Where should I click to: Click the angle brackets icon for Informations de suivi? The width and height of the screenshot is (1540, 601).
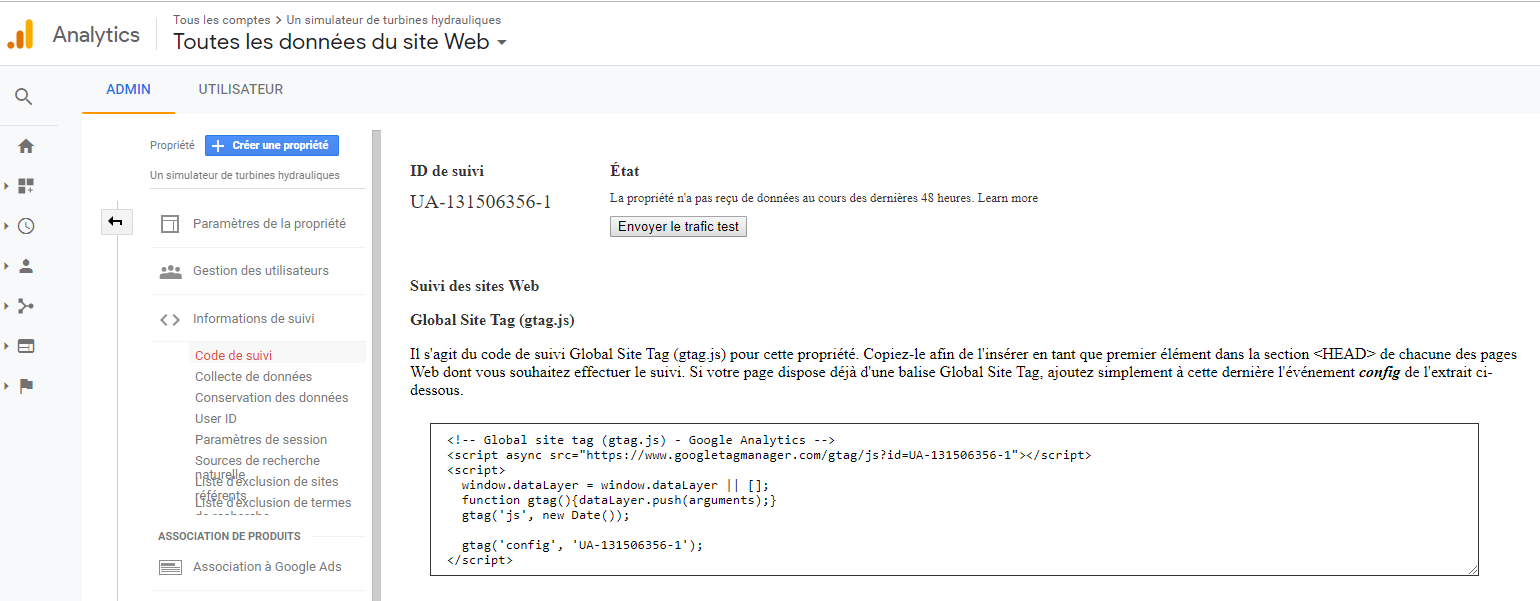click(x=170, y=320)
